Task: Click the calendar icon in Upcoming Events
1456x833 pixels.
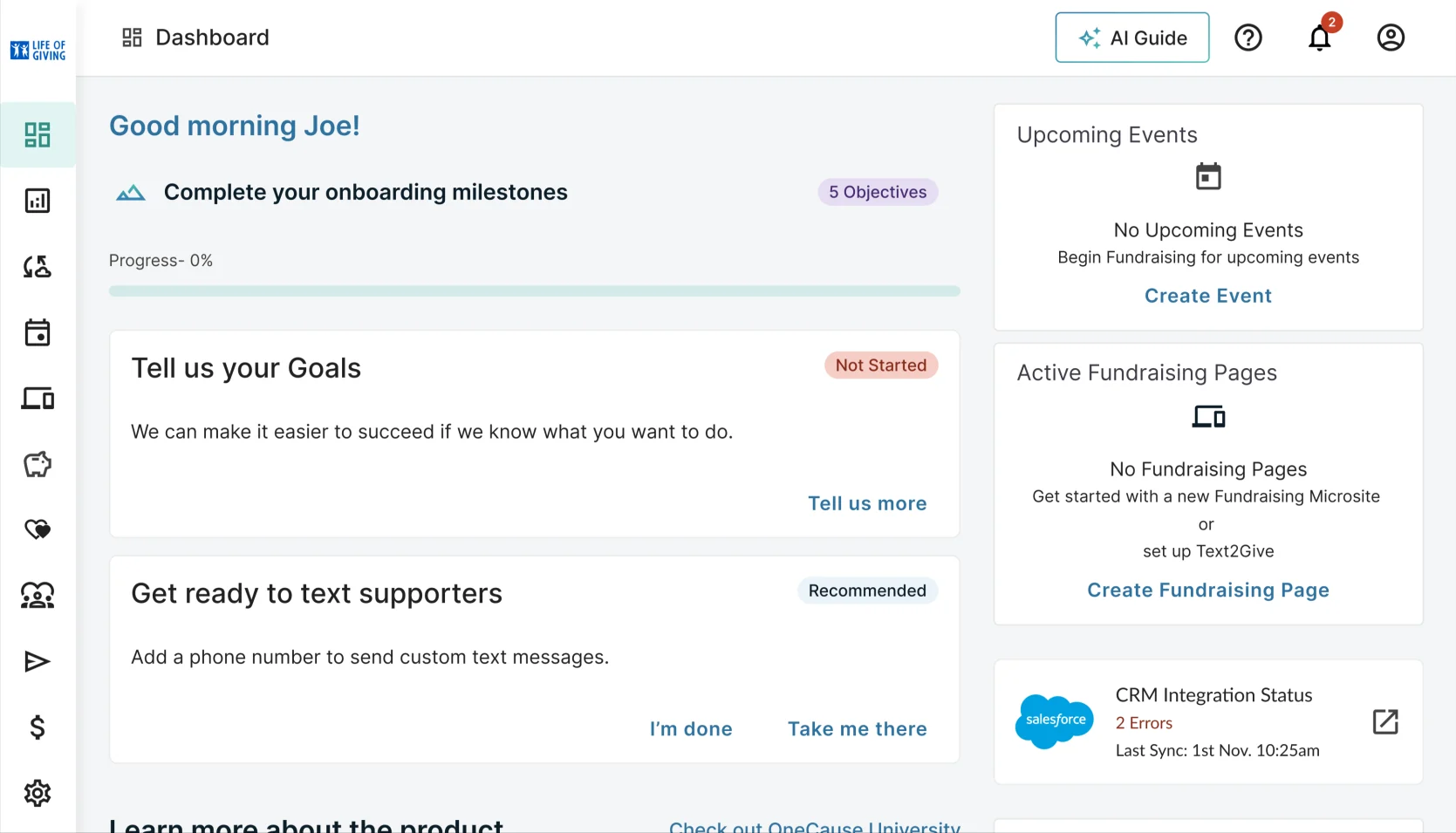Action: [1208, 176]
